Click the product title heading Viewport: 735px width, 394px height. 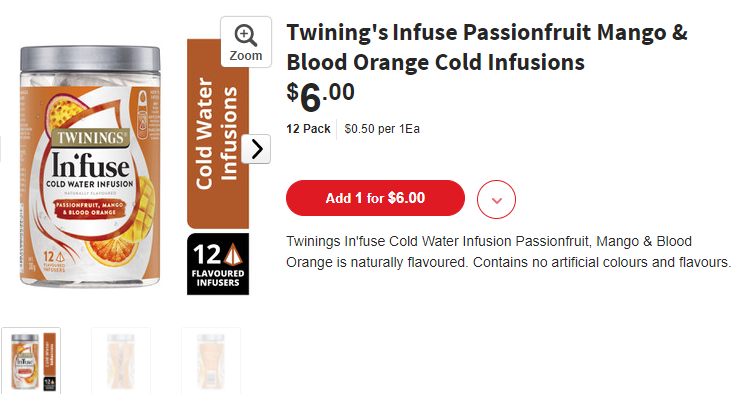(487, 47)
